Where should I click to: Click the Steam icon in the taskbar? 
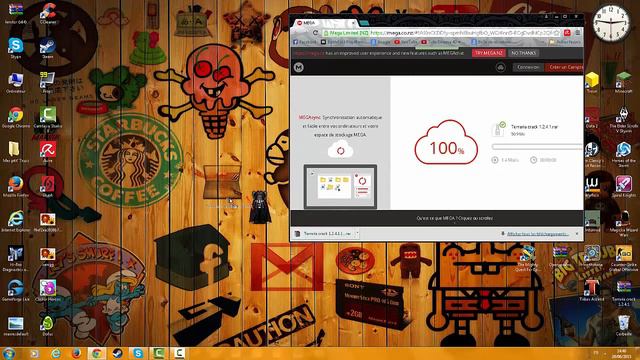coord(118,353)
